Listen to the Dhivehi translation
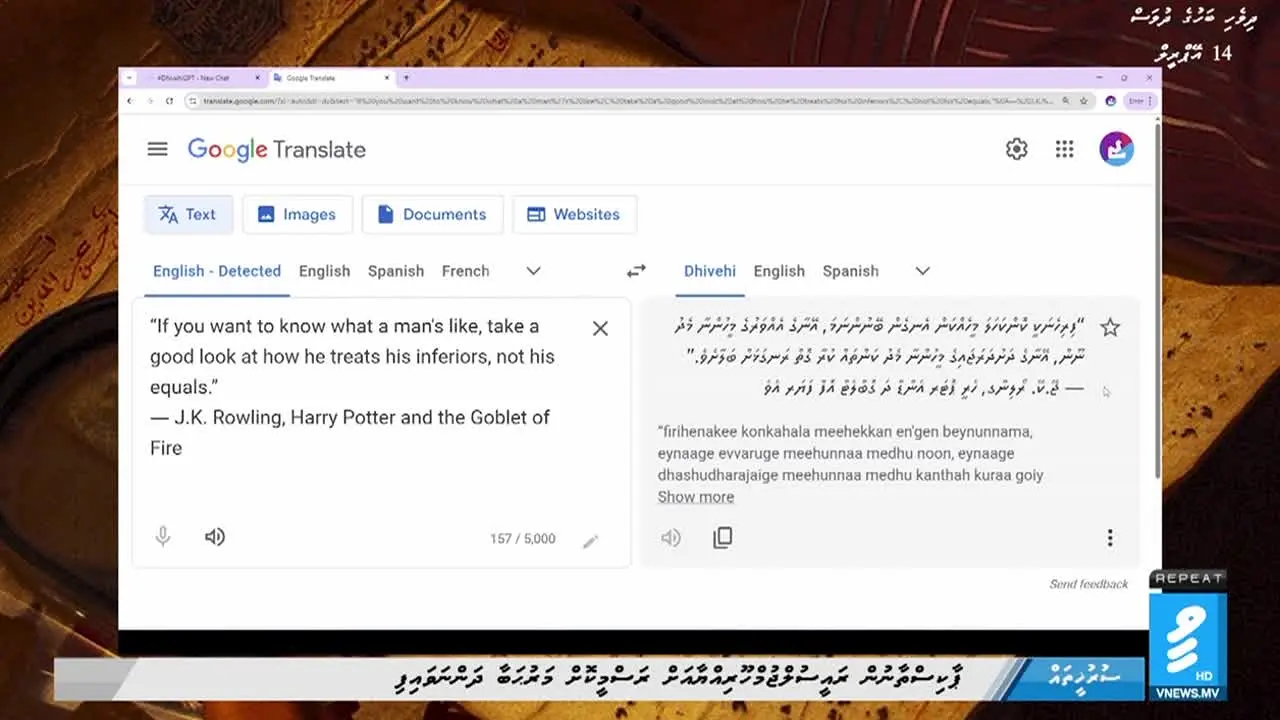The image size is (1280, 720). coord(670,538)
